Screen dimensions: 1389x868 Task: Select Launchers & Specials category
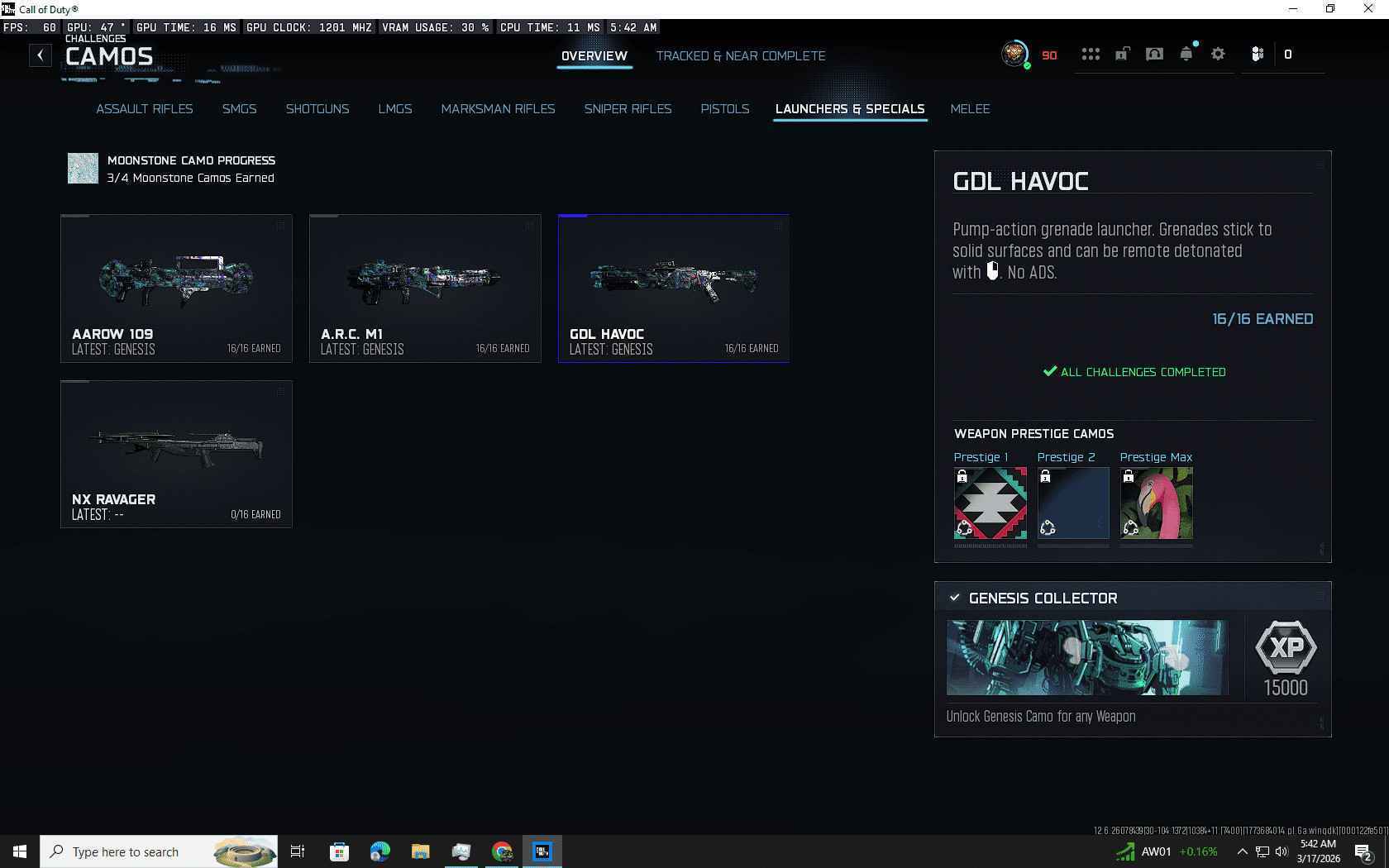[850, 109]
